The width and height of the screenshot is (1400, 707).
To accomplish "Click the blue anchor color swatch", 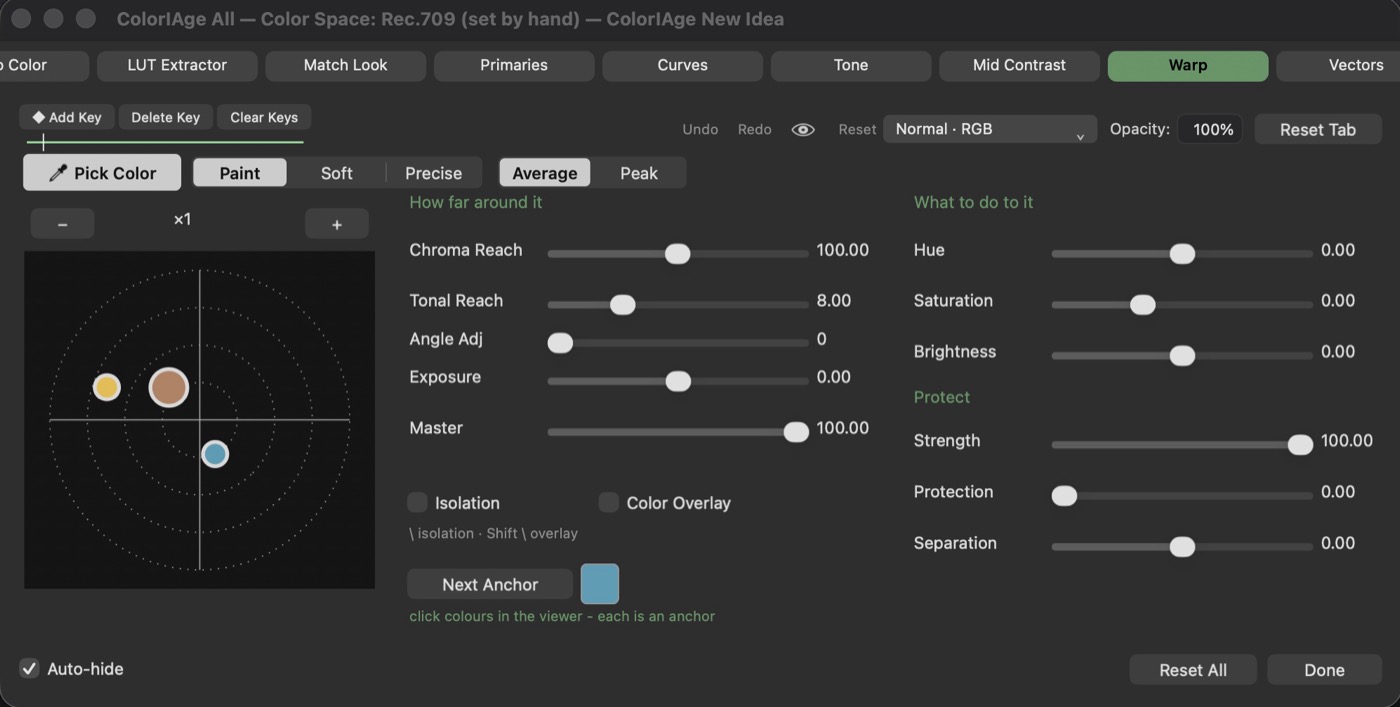I will (600, 584).
